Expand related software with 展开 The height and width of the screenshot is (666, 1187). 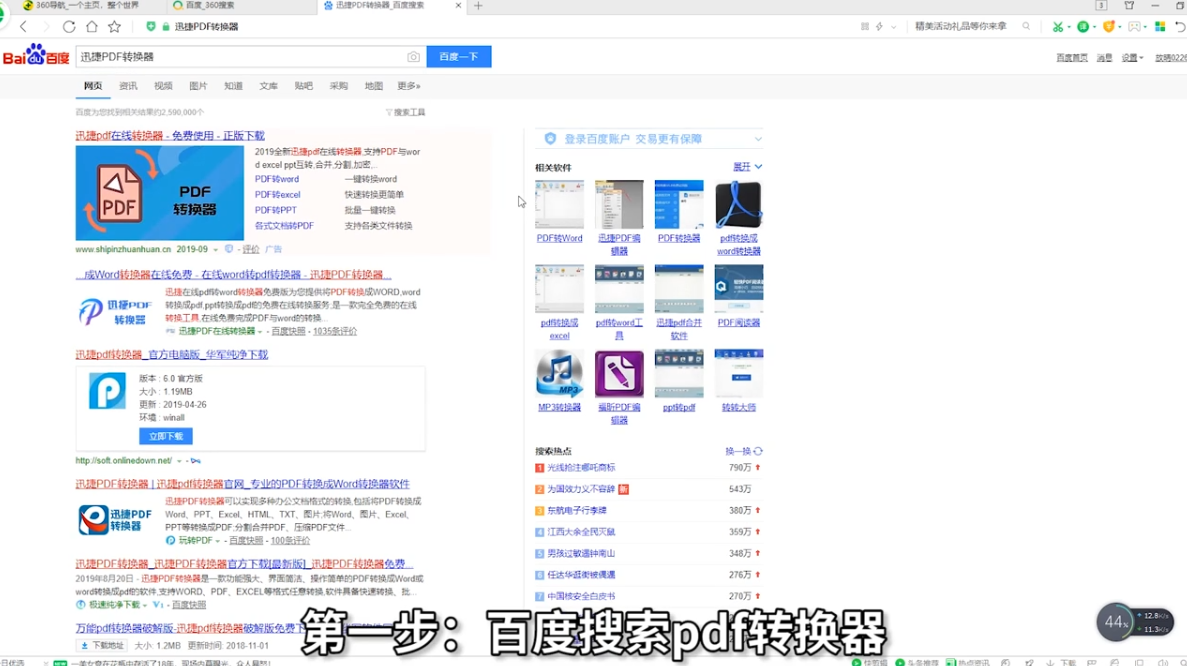pos(747,166)
